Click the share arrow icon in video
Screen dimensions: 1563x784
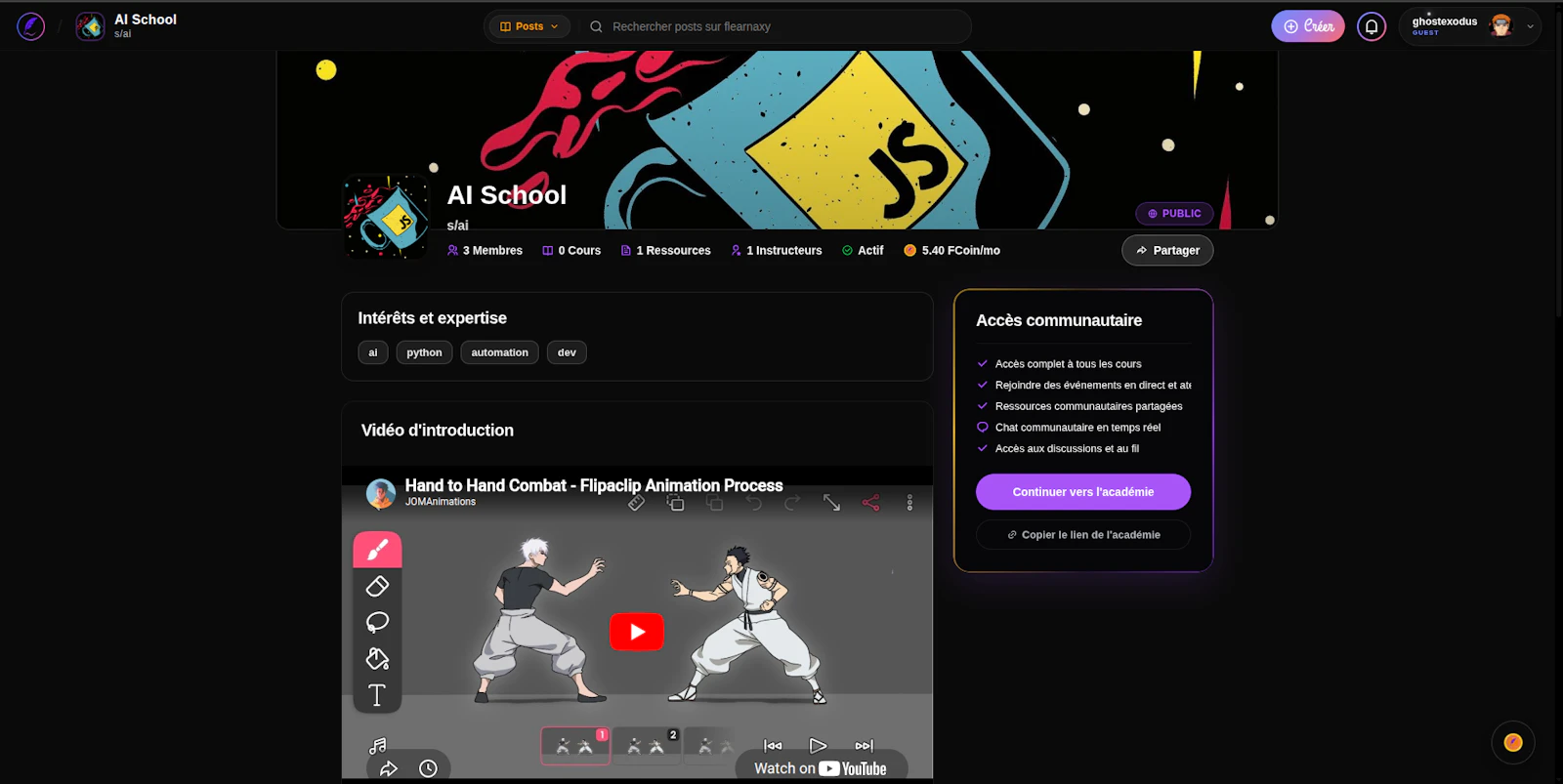point(389,768)
